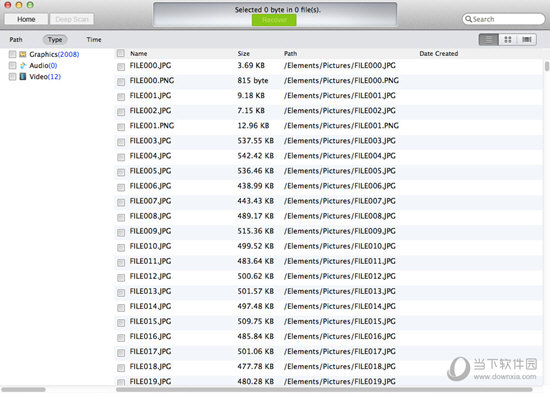The image size is (550, 393).
Task: Switch to list view icon
Action: click(x=489, y=40)
